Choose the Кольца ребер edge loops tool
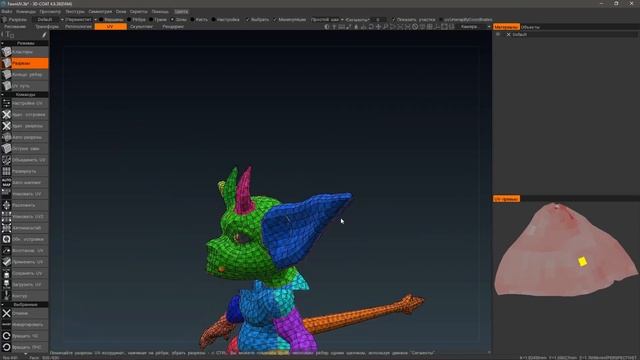The image size is (640, 360). 24,75
